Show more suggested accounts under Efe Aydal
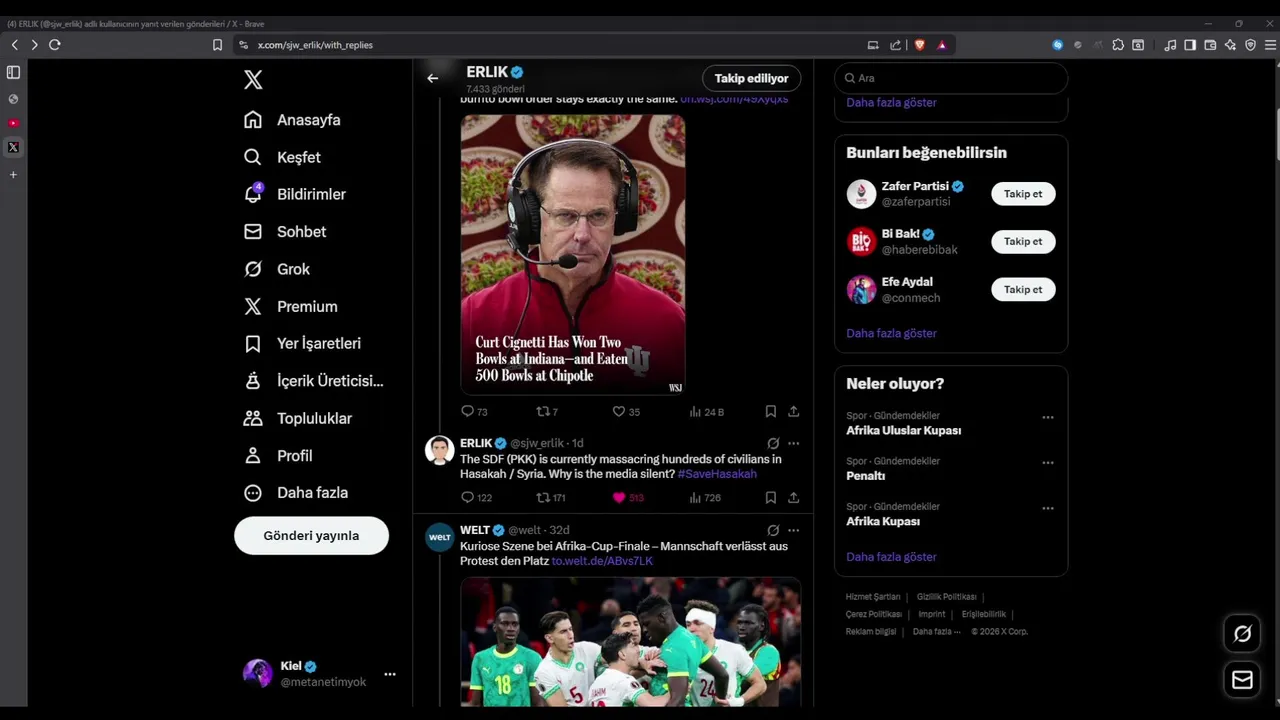Screen dimensions: 1280x720 pos(891,333)
